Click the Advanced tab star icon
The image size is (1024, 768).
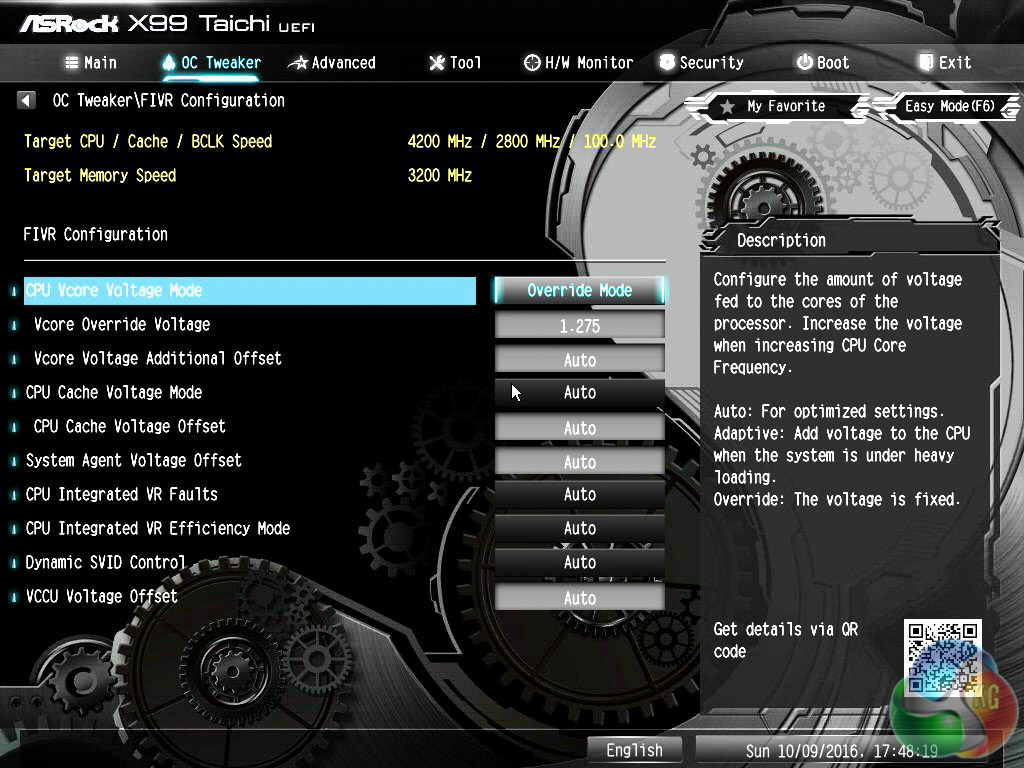click(x=298, y=63)
